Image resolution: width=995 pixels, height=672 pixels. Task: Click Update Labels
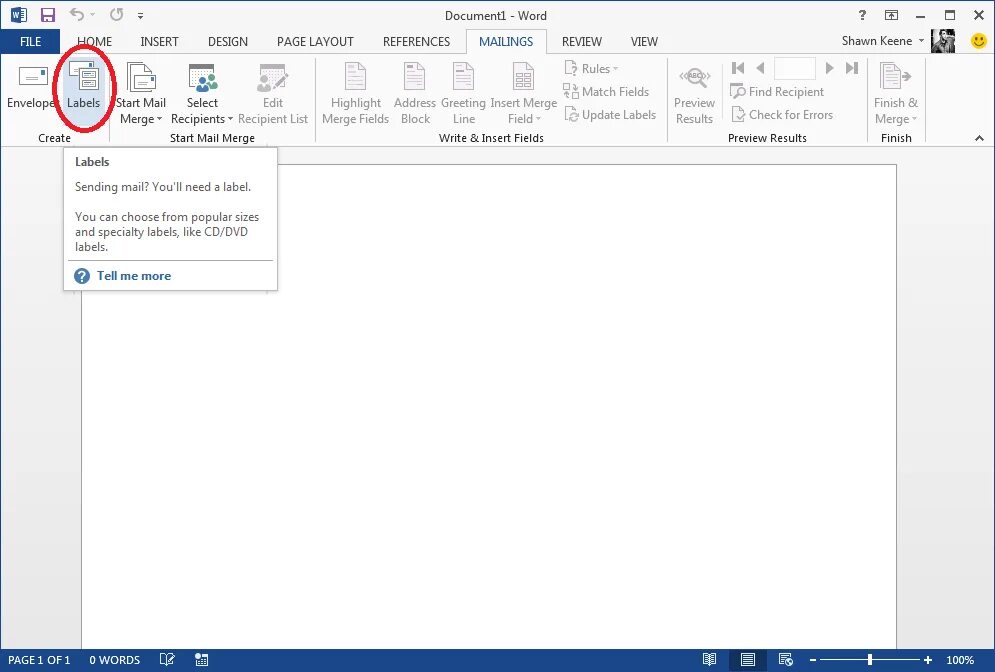point(610,115)
